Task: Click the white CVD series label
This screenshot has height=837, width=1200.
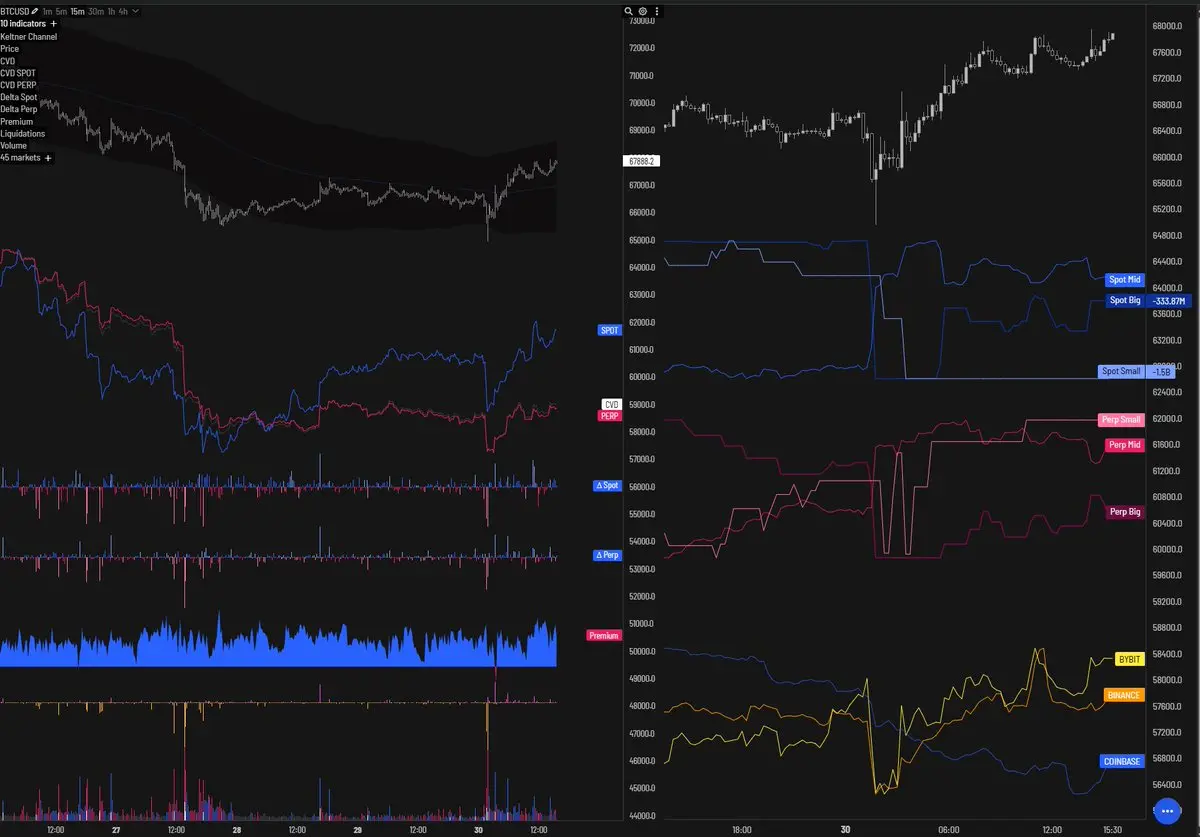Action: (611, 404)
